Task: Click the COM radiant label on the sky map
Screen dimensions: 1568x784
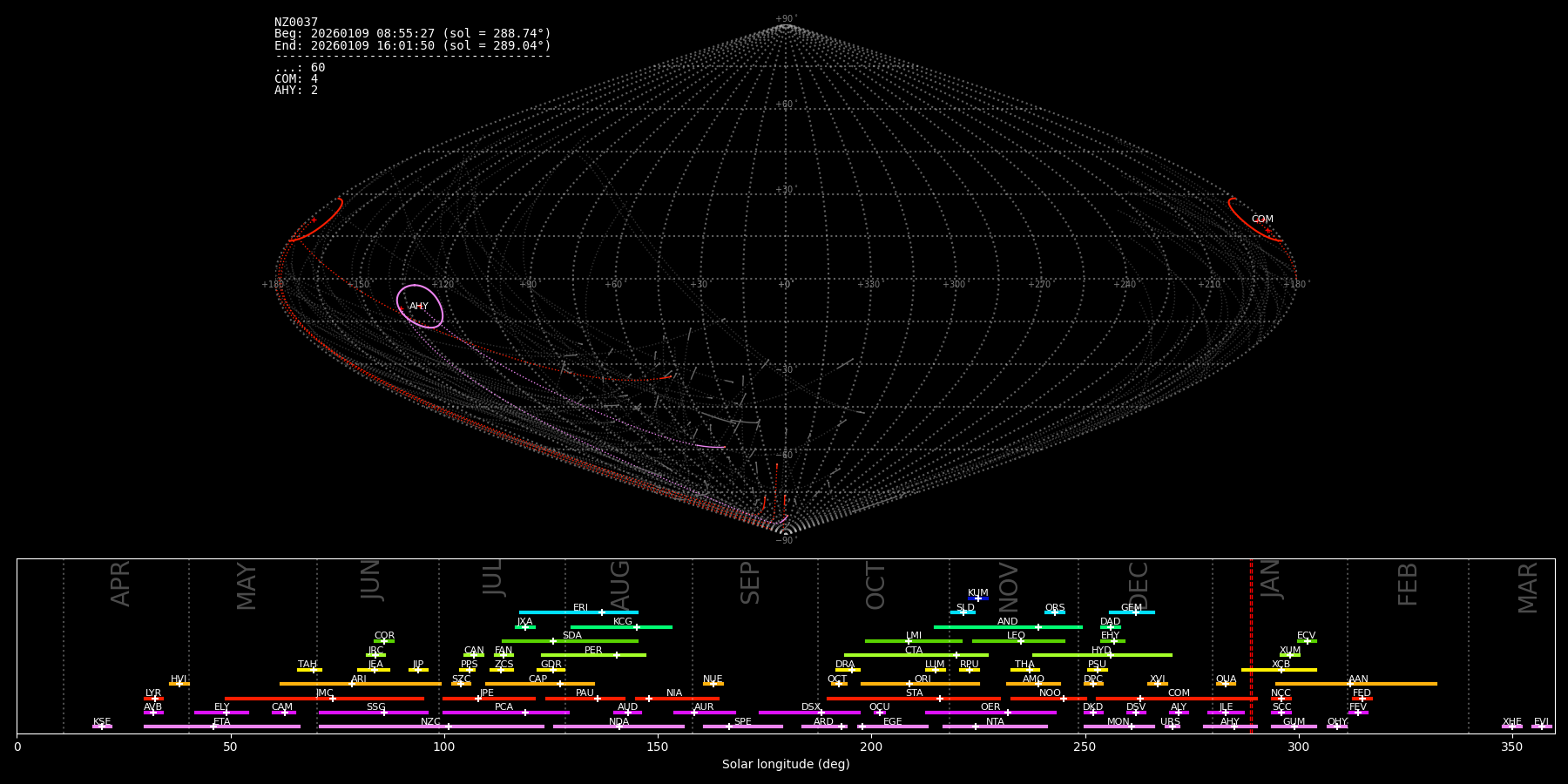Action: coord(1261,220)
